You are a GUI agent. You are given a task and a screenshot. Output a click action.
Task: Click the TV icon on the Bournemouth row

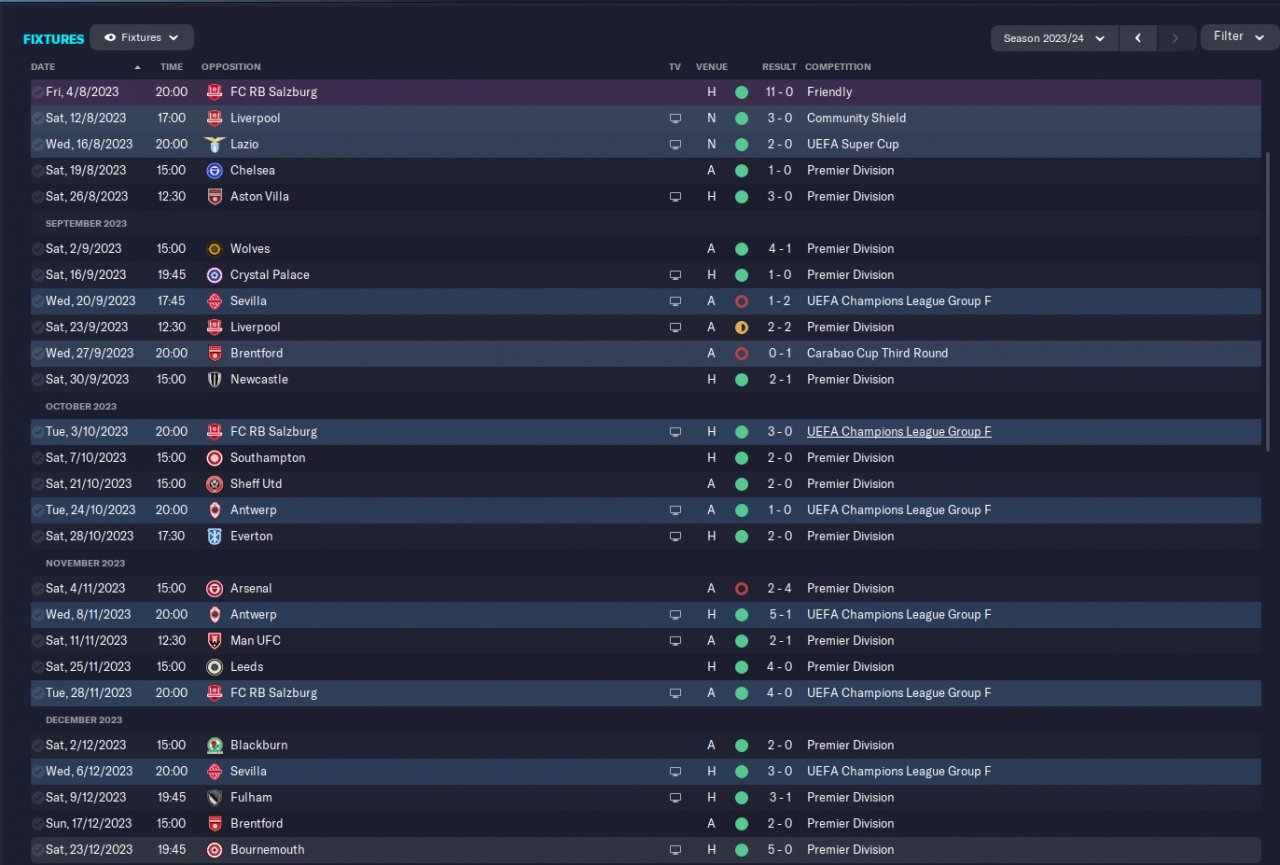[675, 850]
